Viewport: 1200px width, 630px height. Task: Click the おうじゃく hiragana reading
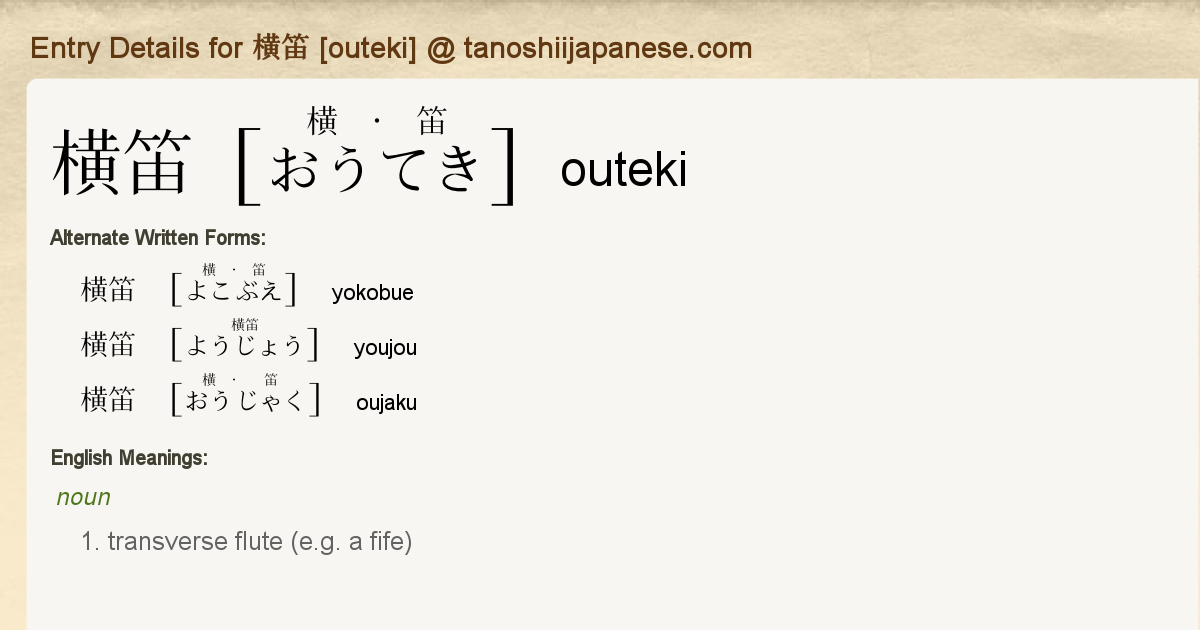[x=246, y=401]
